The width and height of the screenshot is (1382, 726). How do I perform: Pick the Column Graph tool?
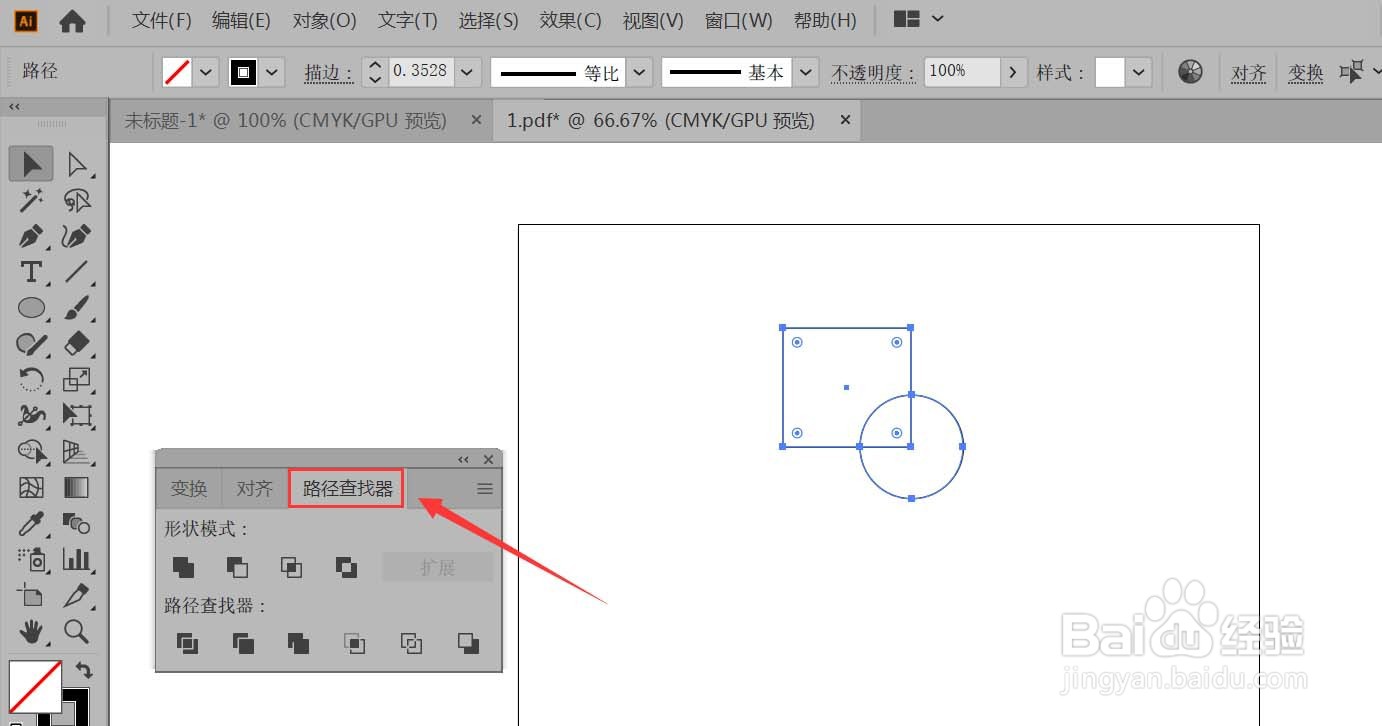77,559
